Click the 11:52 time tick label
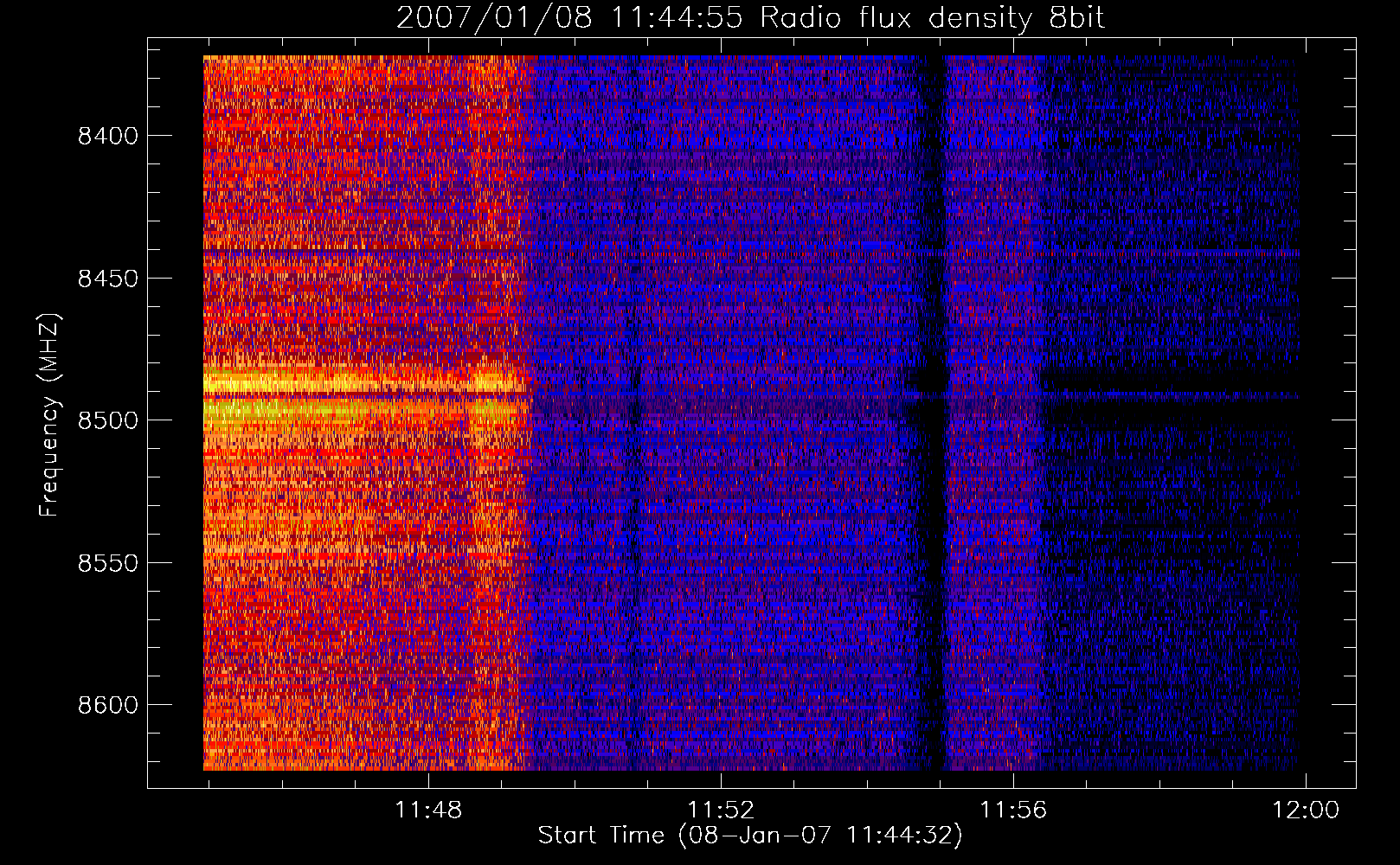 (721, 811)
